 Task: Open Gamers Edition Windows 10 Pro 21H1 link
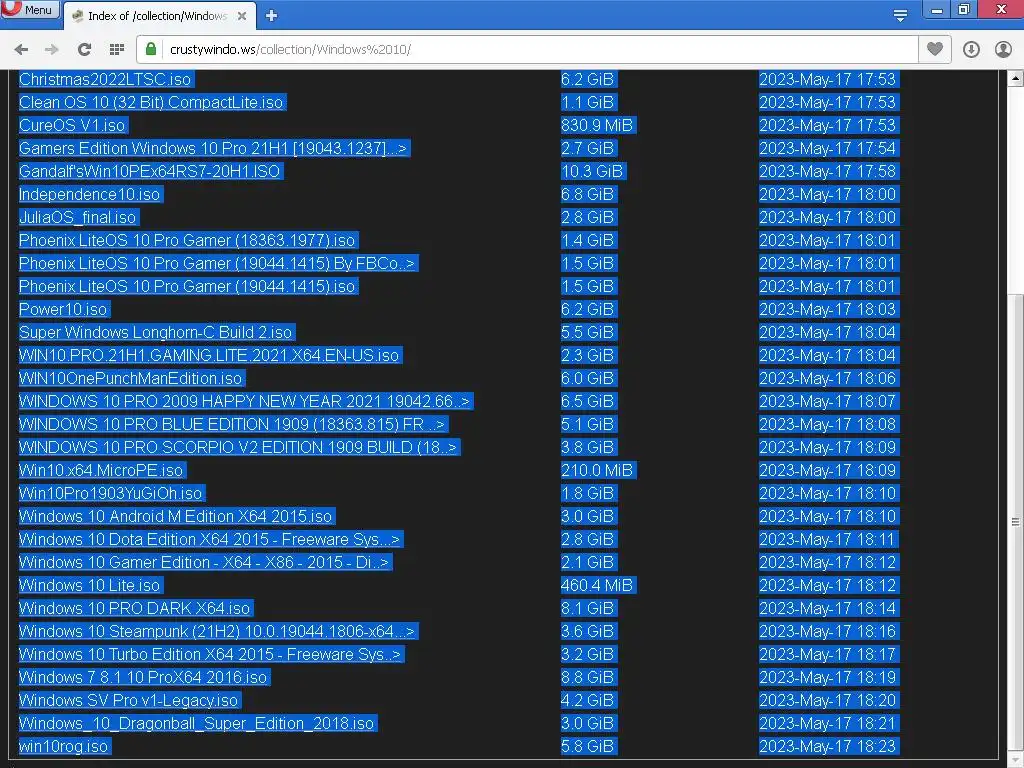[x=213, y=148]
